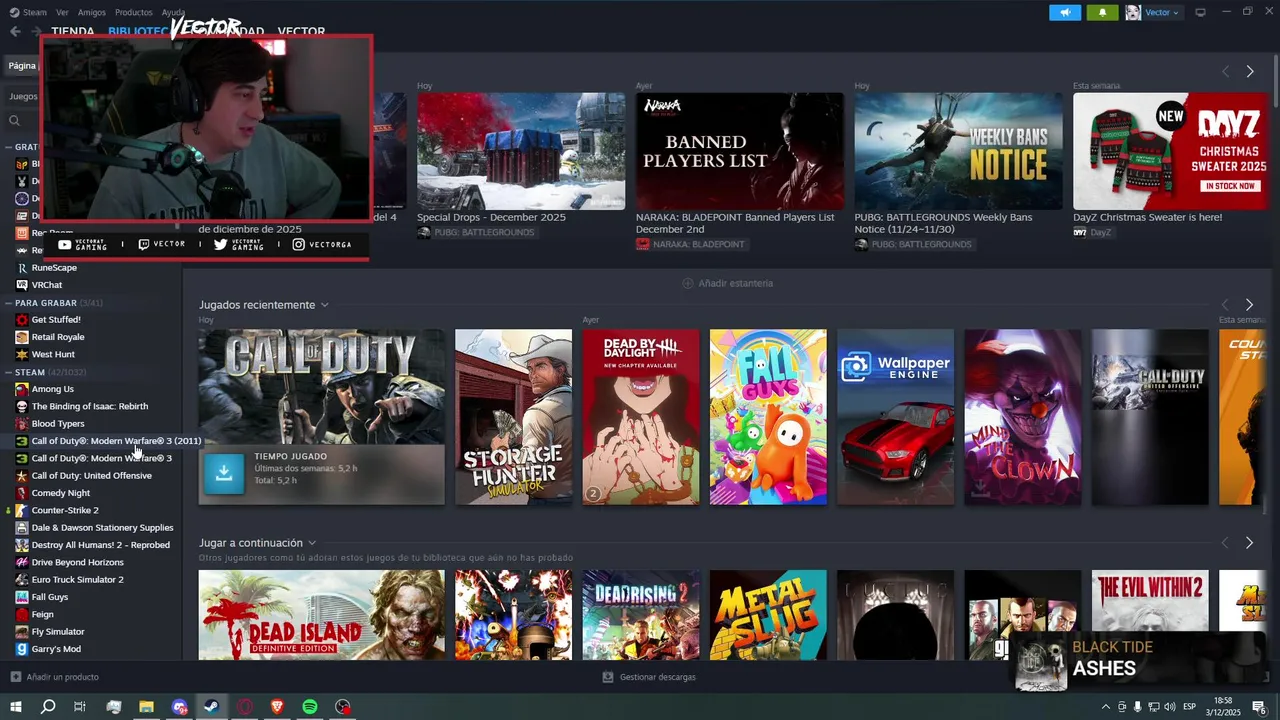Show next news items with right arrow
The width and height of the screenshot is (1280, 720).
[x=1250, y=72]
